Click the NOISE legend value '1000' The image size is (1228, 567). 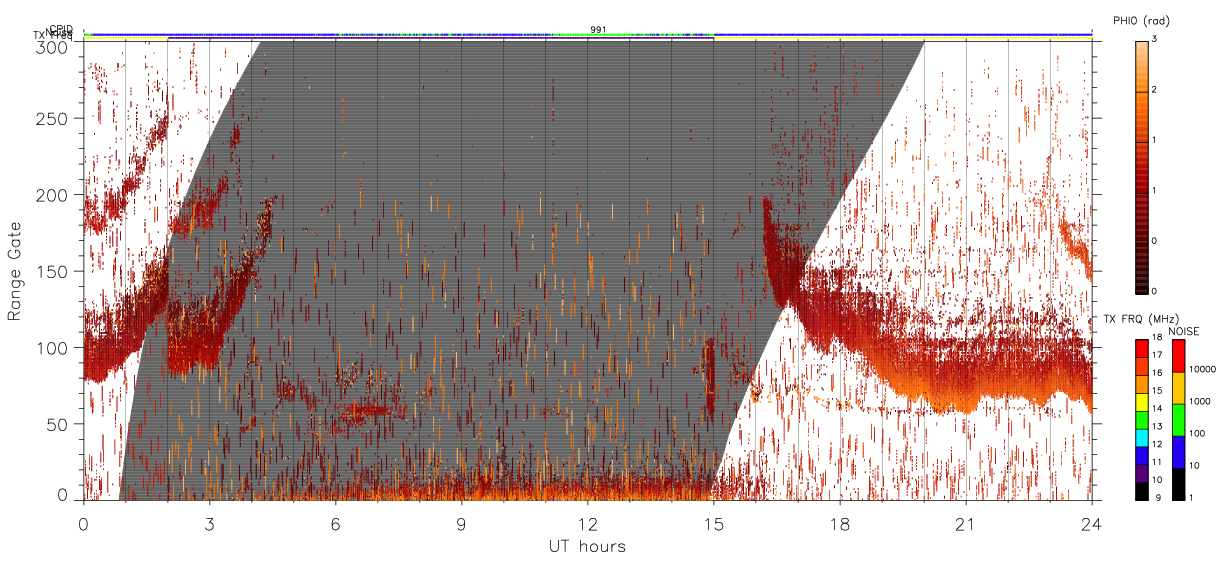click(x=1201, y=402)
